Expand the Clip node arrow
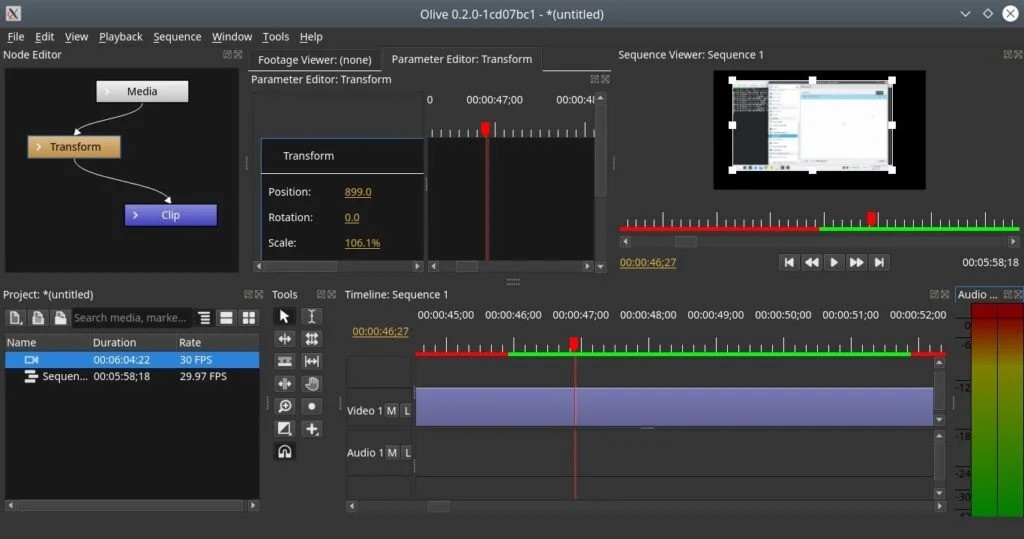 (x=136, y=215)
